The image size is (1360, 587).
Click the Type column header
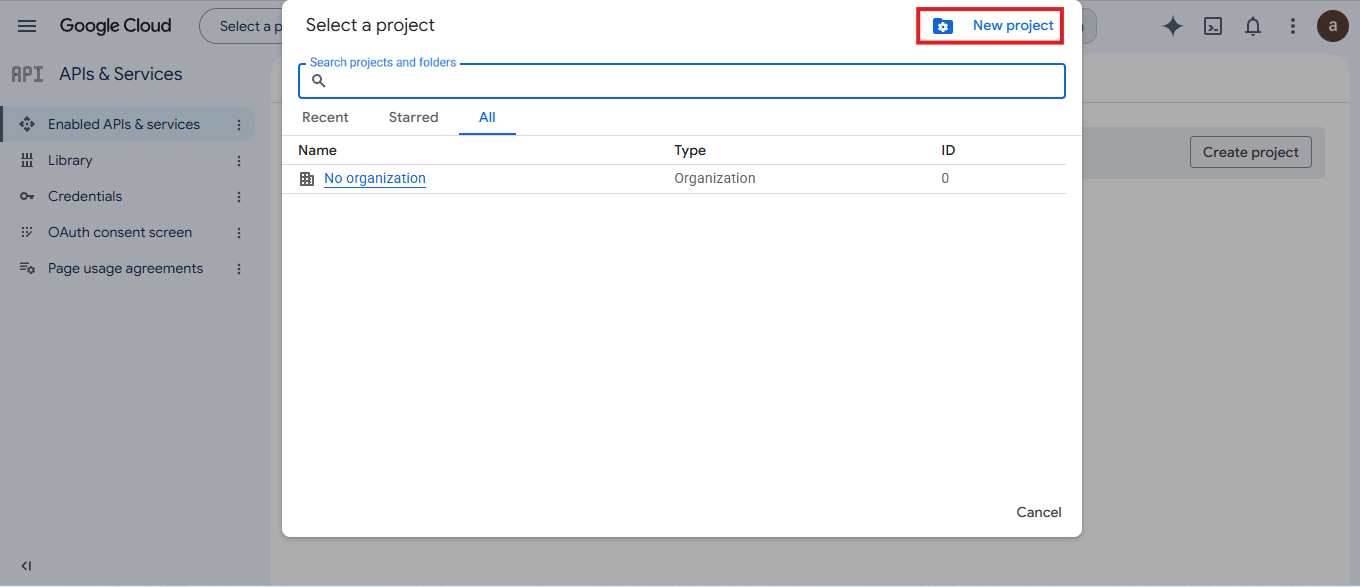(x=690, y=150)
